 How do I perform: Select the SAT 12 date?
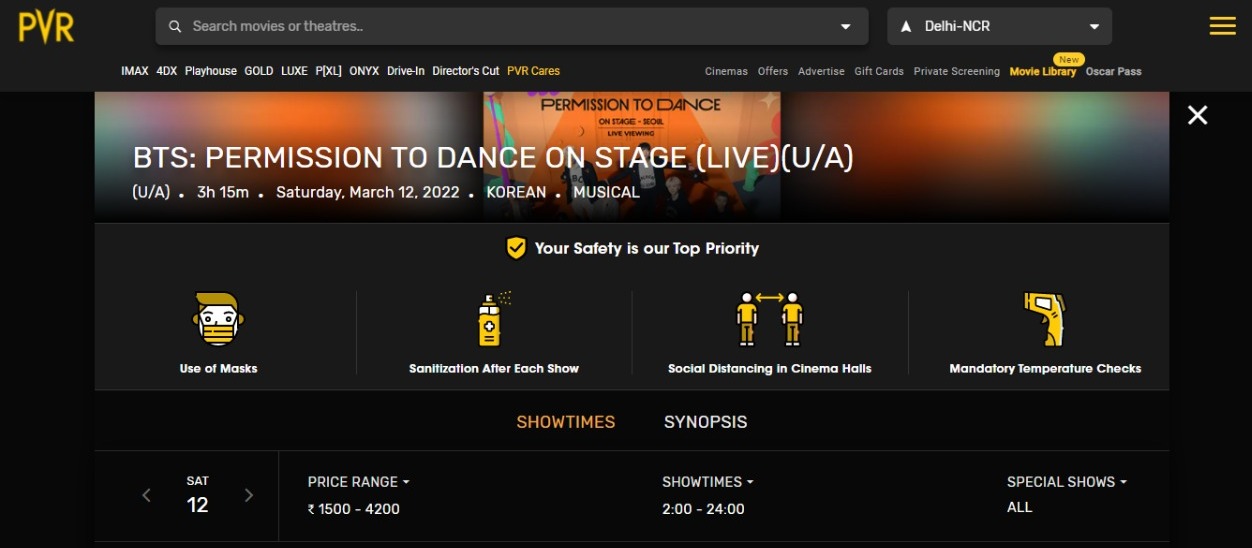(x=198, y=495)
